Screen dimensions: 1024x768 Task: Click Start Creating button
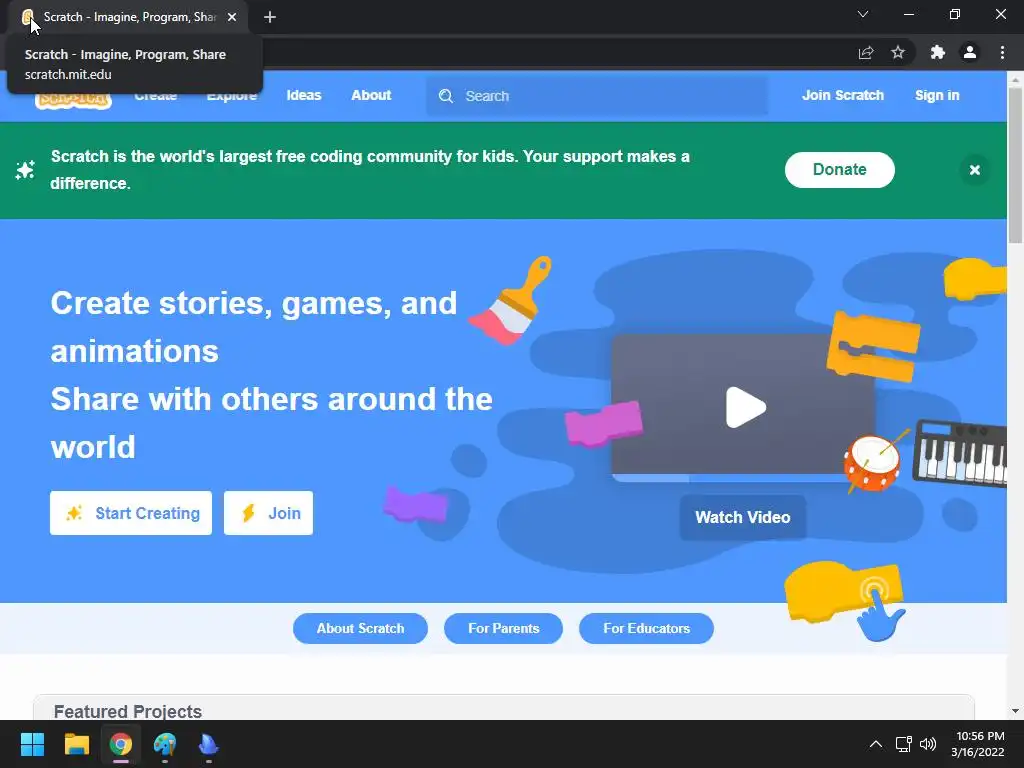coord(131,513)
